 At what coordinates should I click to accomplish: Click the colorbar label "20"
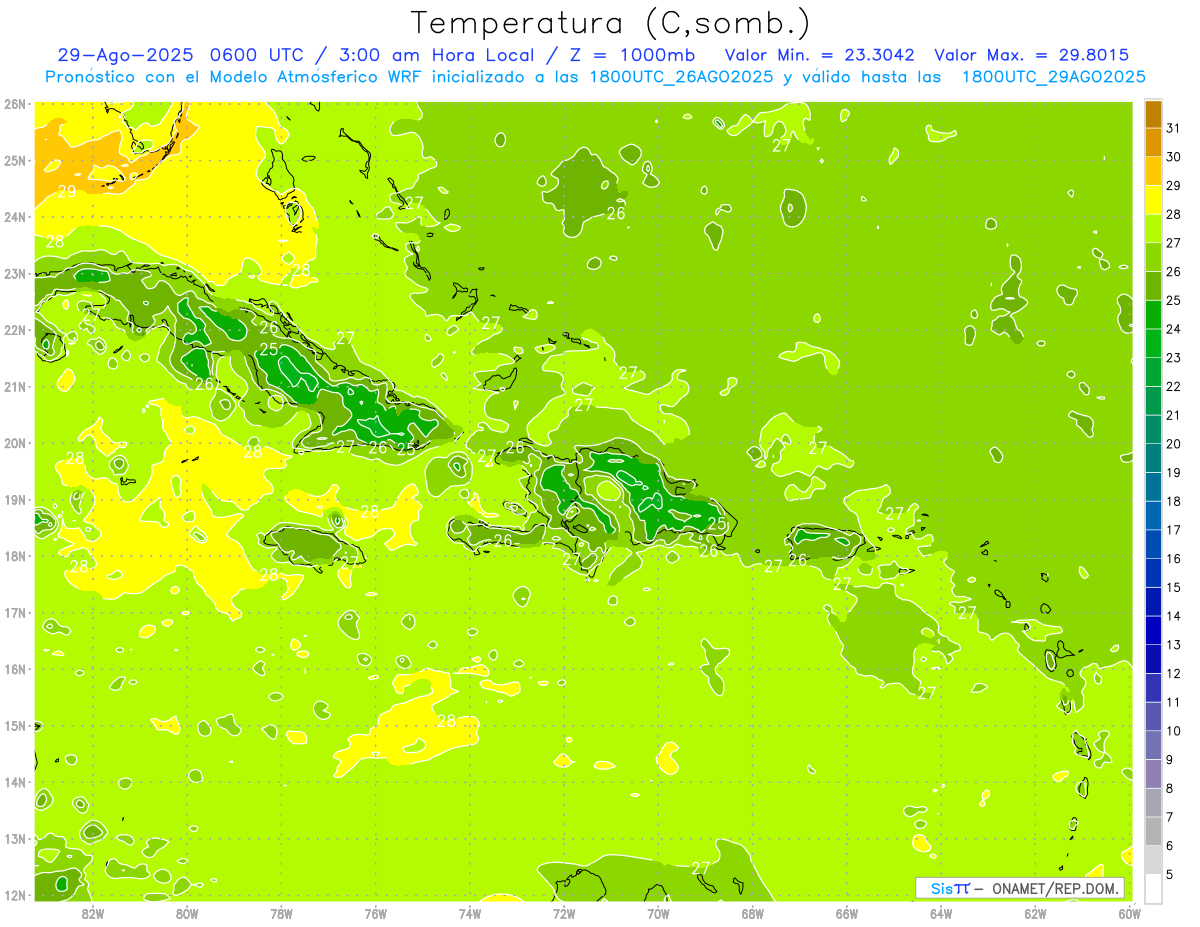click(1174, 444)
